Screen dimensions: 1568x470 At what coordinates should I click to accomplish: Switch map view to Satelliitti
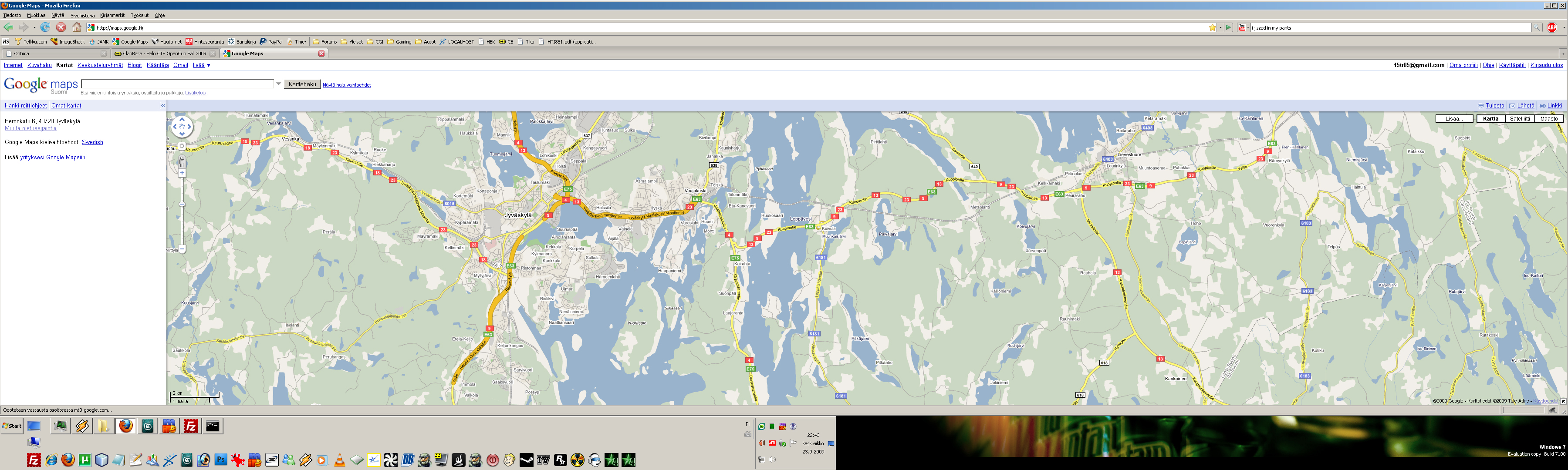[1519, 118]
